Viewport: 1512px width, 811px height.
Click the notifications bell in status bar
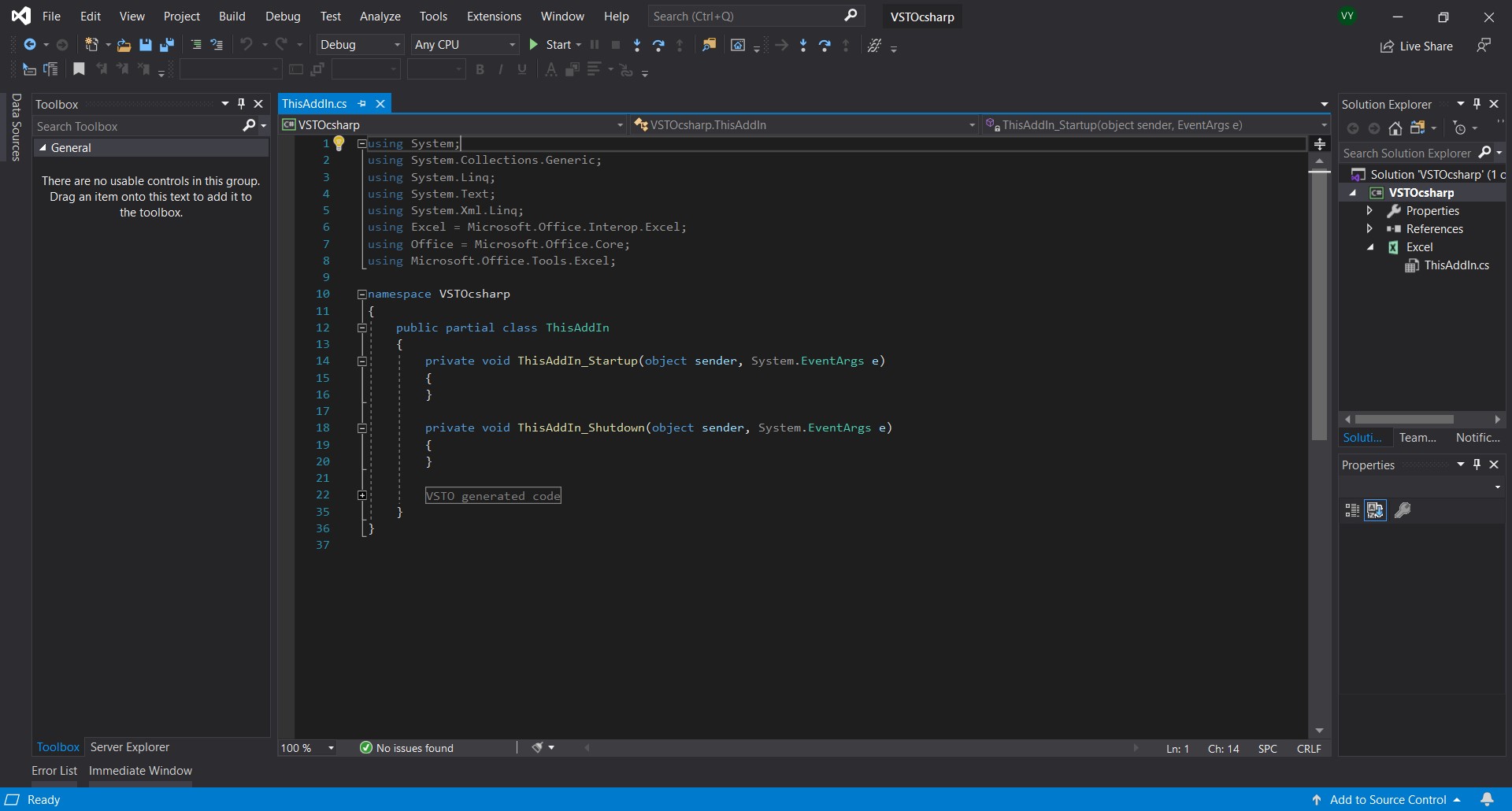coord(1487,799)
